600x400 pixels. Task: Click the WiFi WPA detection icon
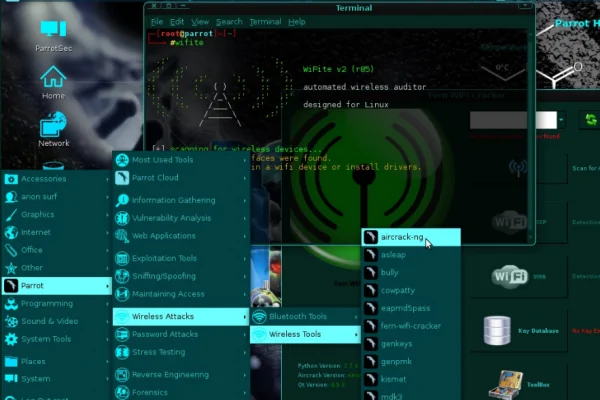(x=509, y=275)
